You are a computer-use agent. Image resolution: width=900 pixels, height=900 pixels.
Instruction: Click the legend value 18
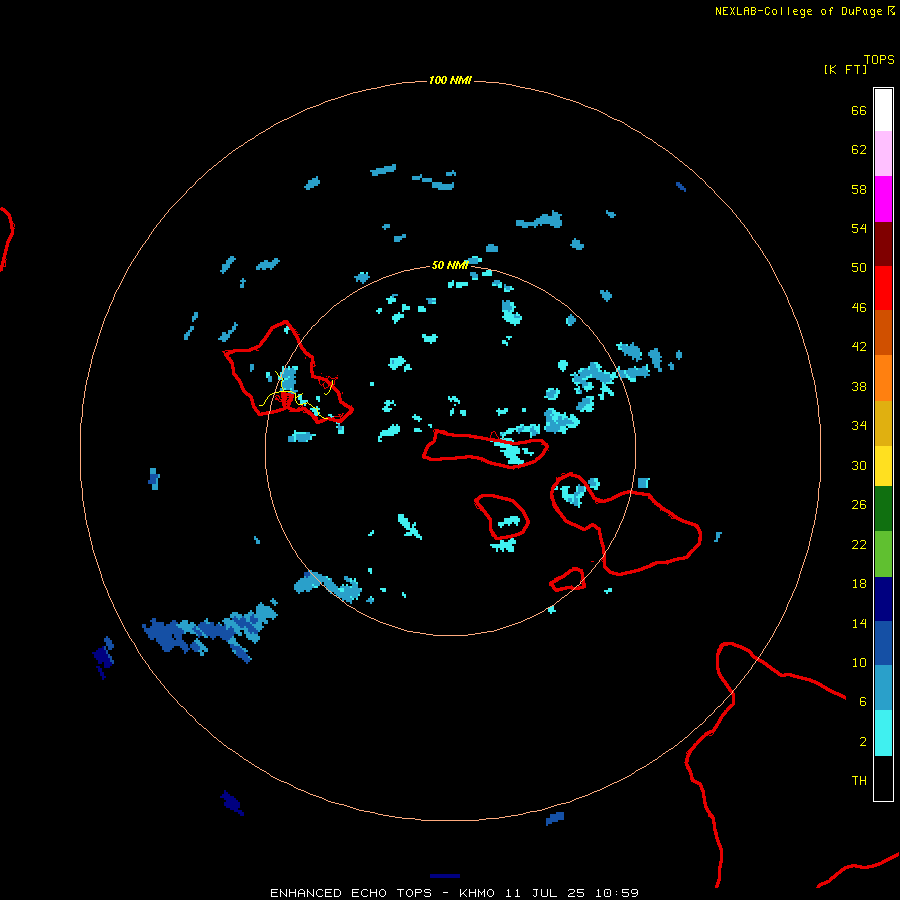pos(859,584)
